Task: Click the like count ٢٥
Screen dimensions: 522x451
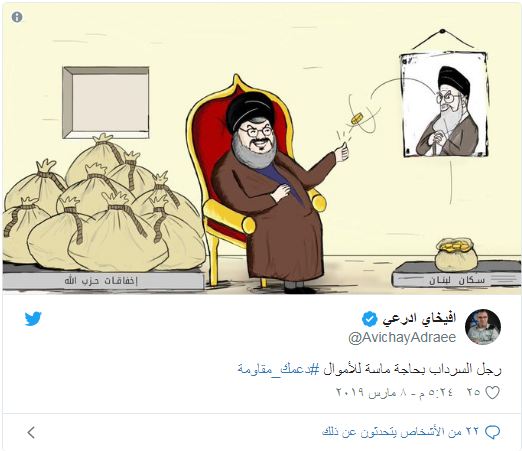Action: click(473, 392)
